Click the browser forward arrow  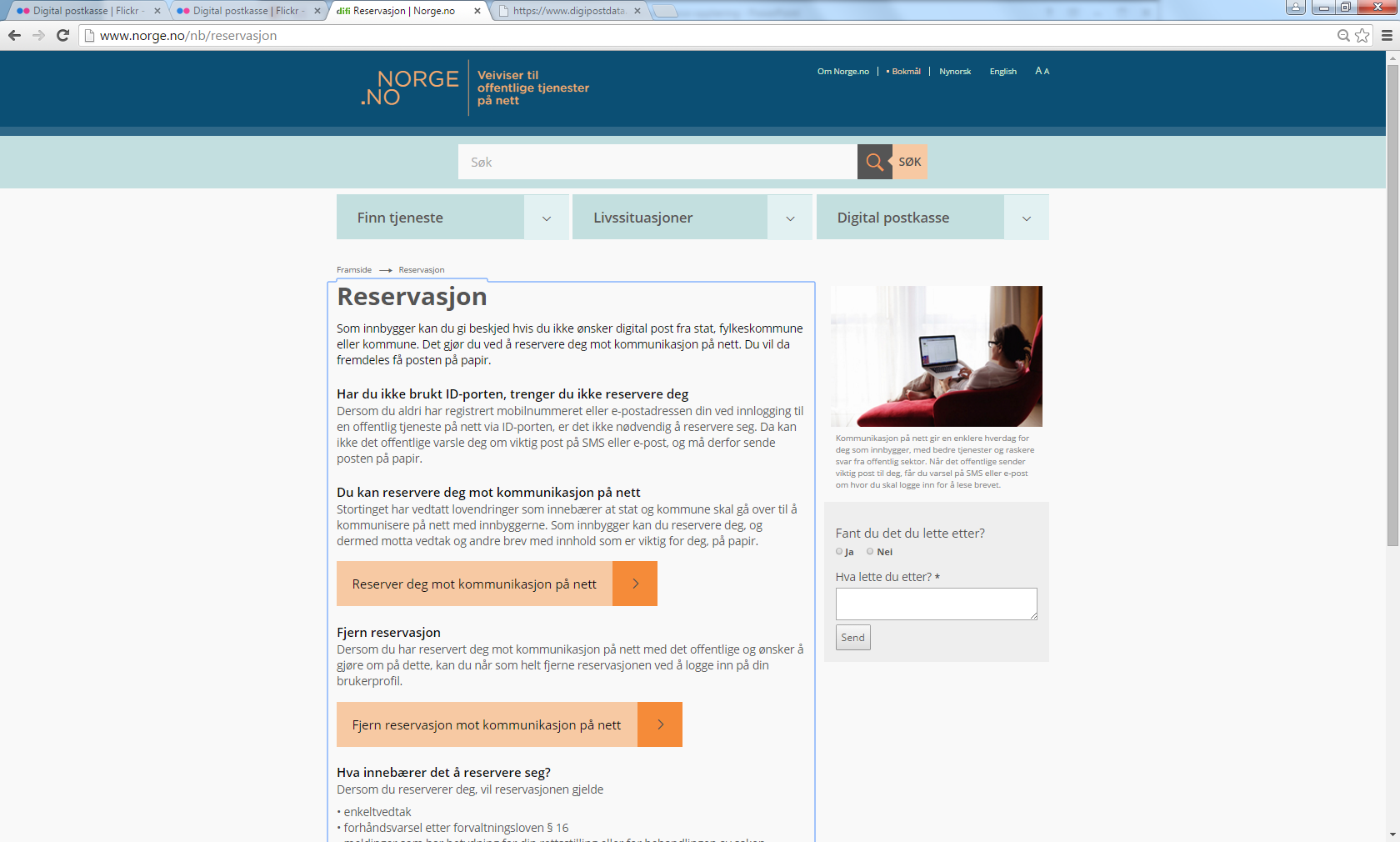coord(38,35)
